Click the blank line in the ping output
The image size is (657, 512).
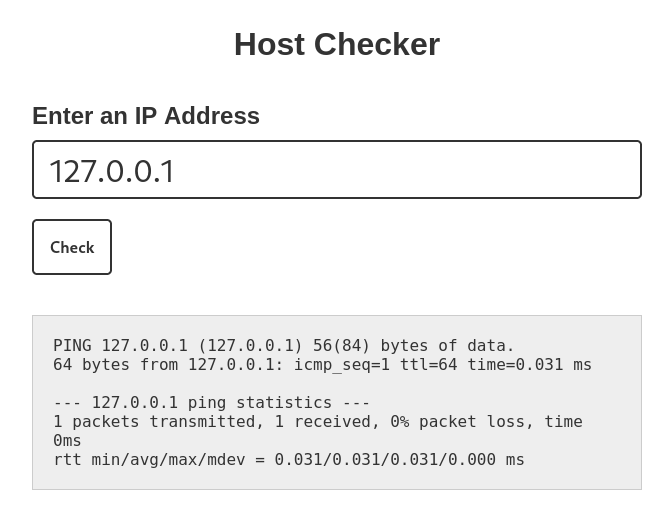point(300,384)
